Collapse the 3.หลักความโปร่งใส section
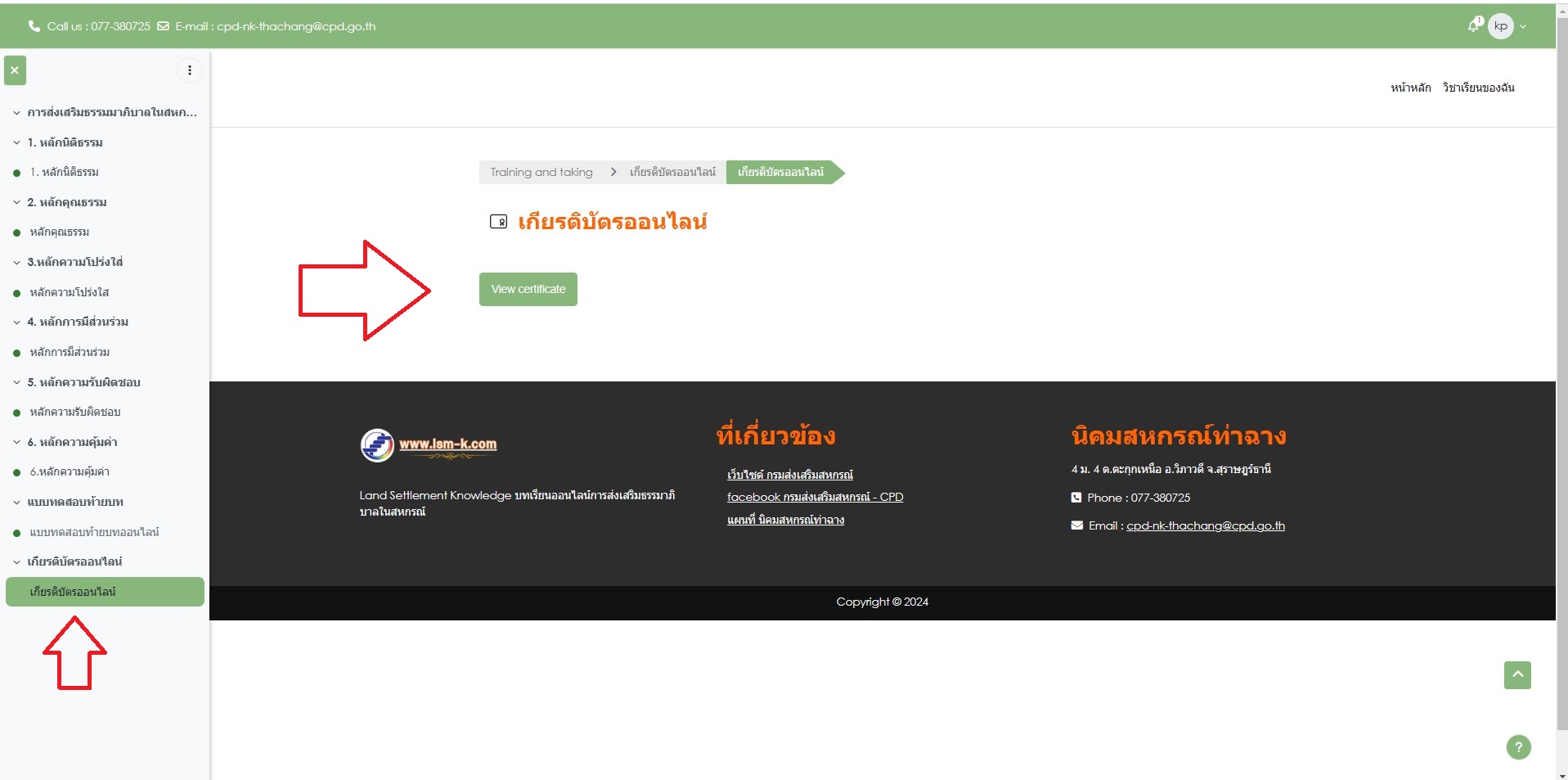 [16, 263]
